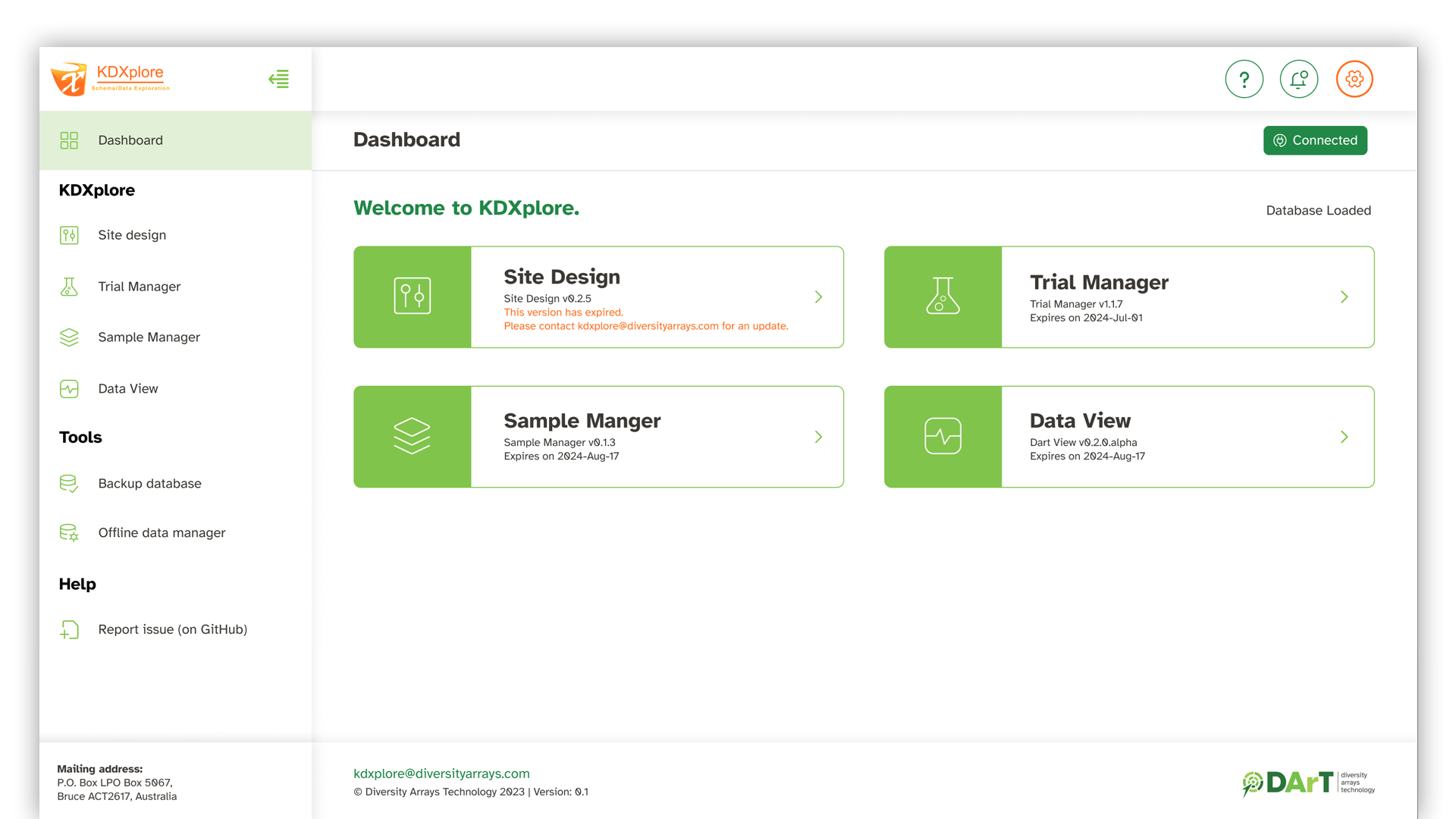
Task: Click the Data View pulse icon in the sidebar
Action: [x=69, y=389]
